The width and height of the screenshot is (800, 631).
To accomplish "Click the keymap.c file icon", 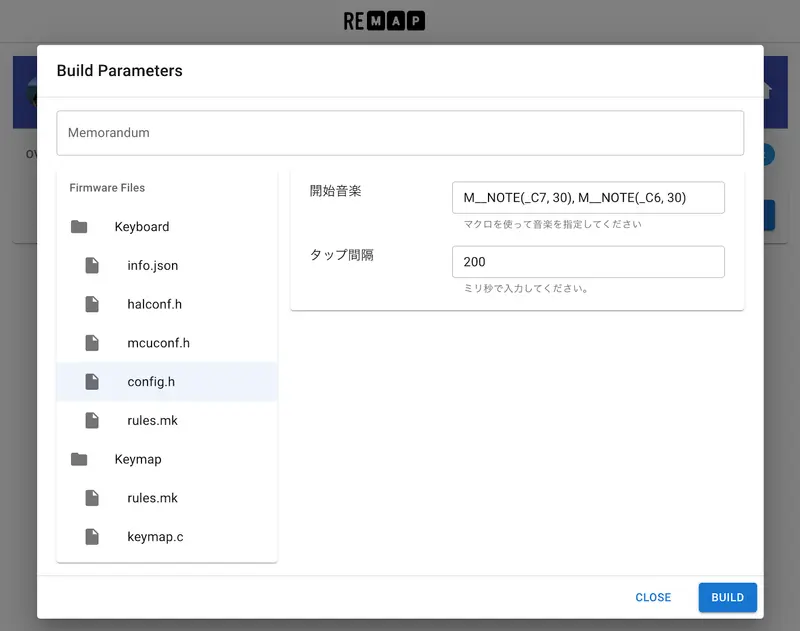I will pos(92,537).
